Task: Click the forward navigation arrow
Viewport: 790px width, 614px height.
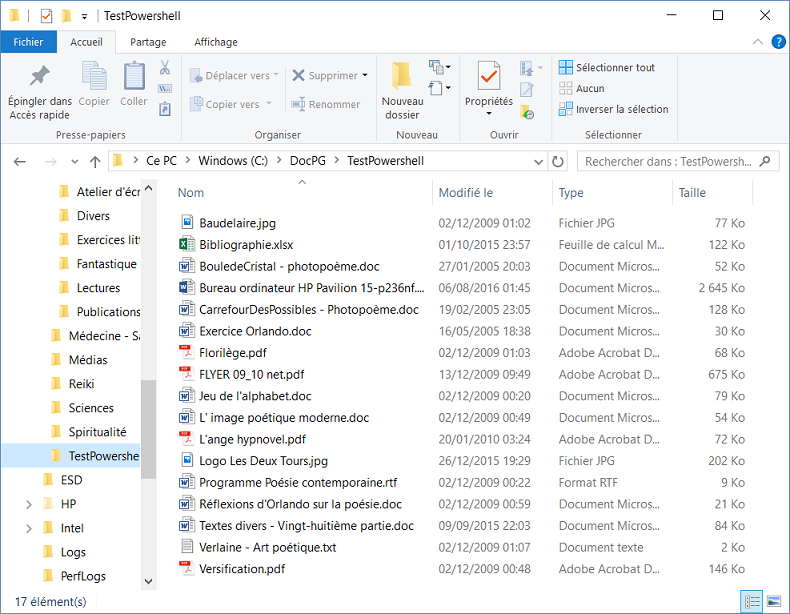Action: (x=50, y=162)
